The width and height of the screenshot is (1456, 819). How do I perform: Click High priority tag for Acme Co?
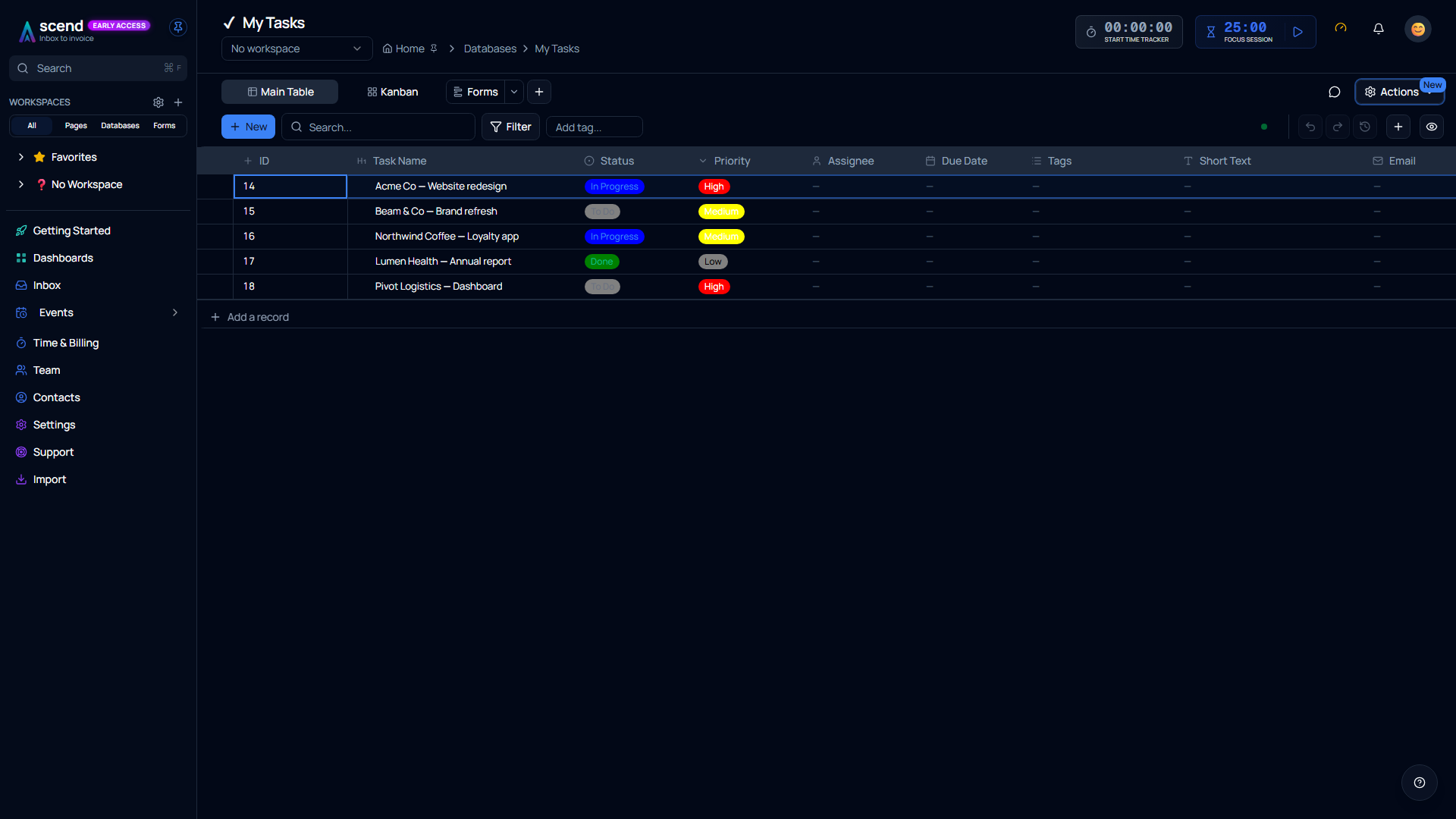pos(714,187)
